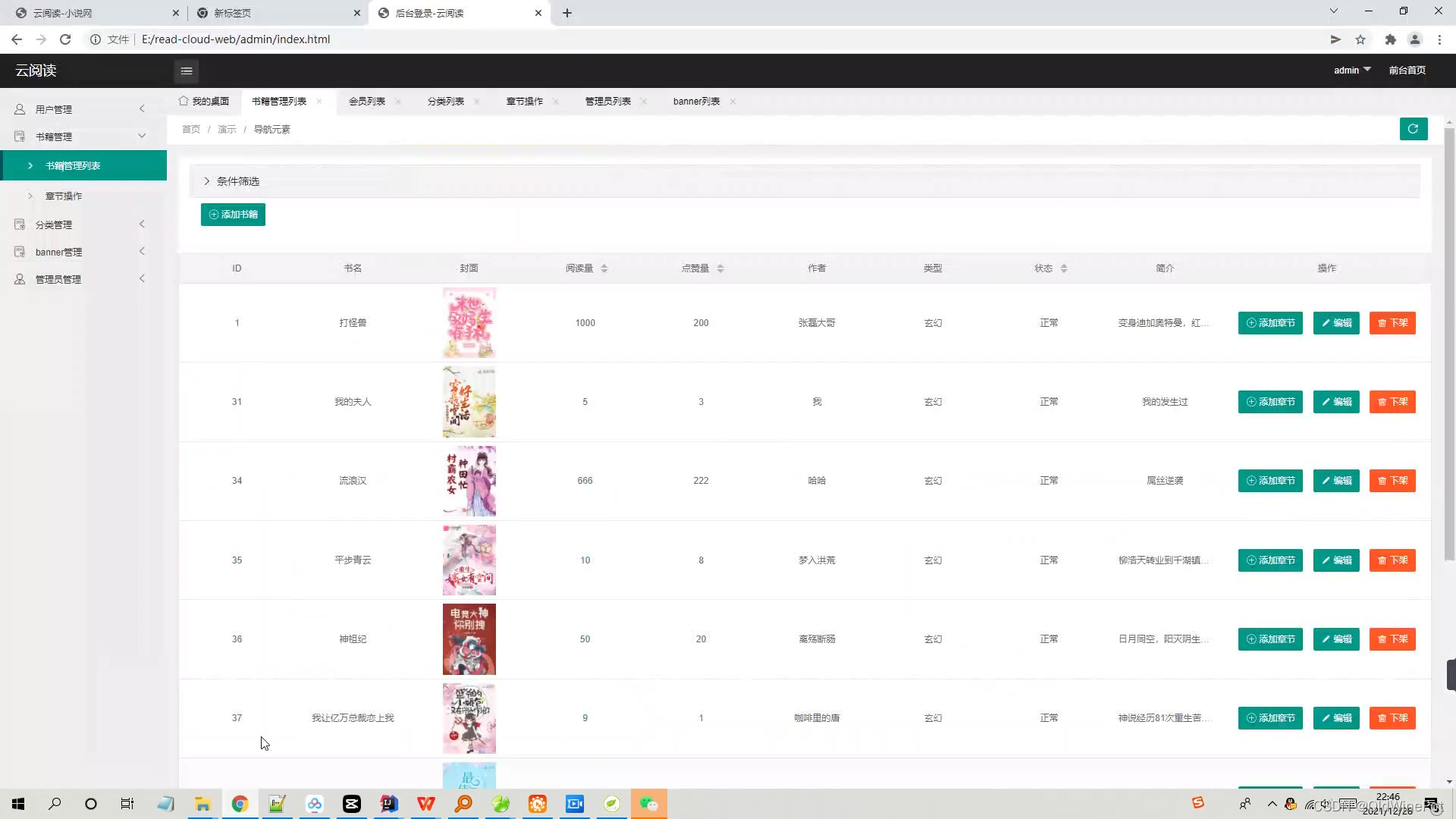The width and height of the screenshot is (1456, 819).
Task: Sort the table by 点赞量 column
Action: (720, 268)
